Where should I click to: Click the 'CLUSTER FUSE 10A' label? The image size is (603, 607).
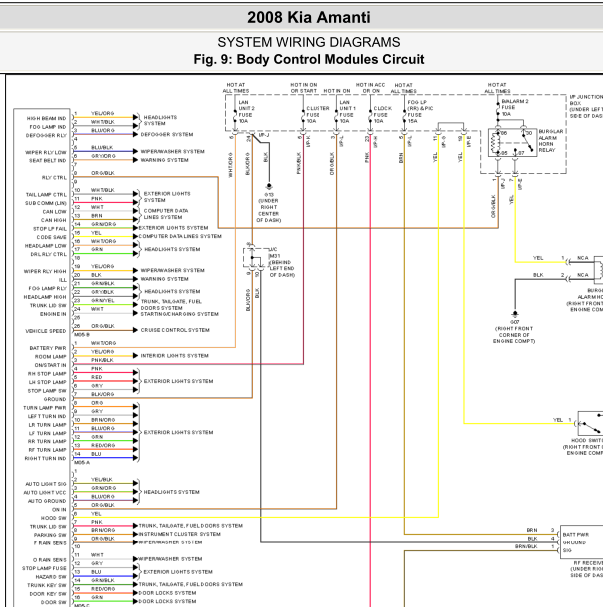point(318,115)
